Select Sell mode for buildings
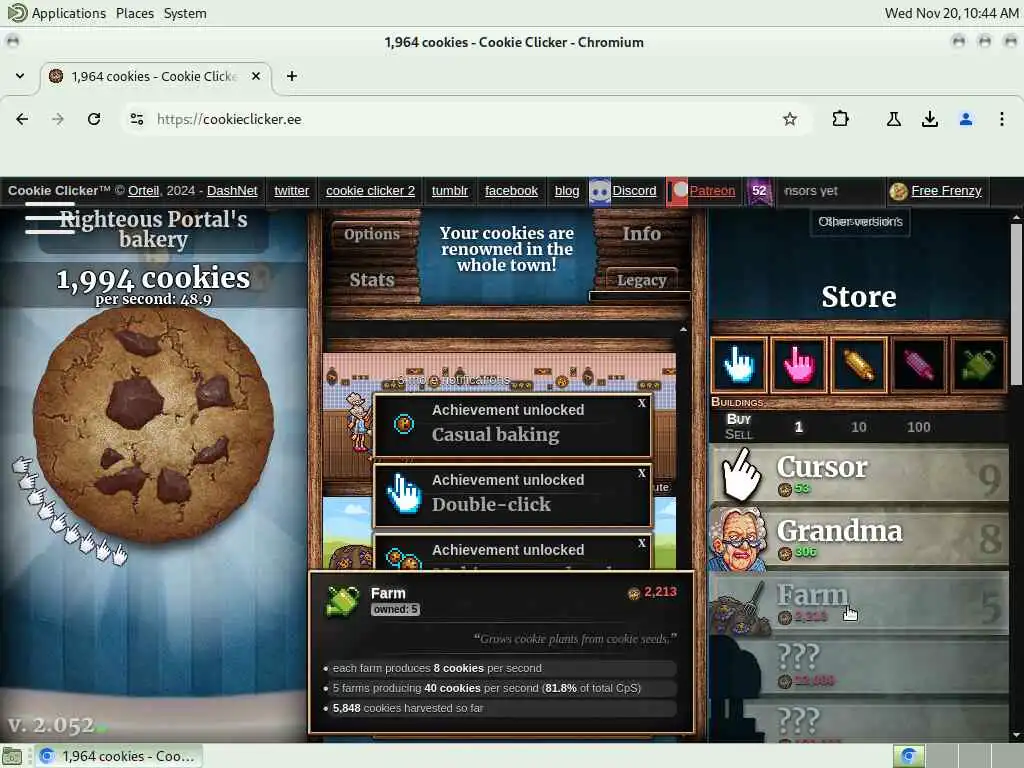1024x768 pixels. 739,434
